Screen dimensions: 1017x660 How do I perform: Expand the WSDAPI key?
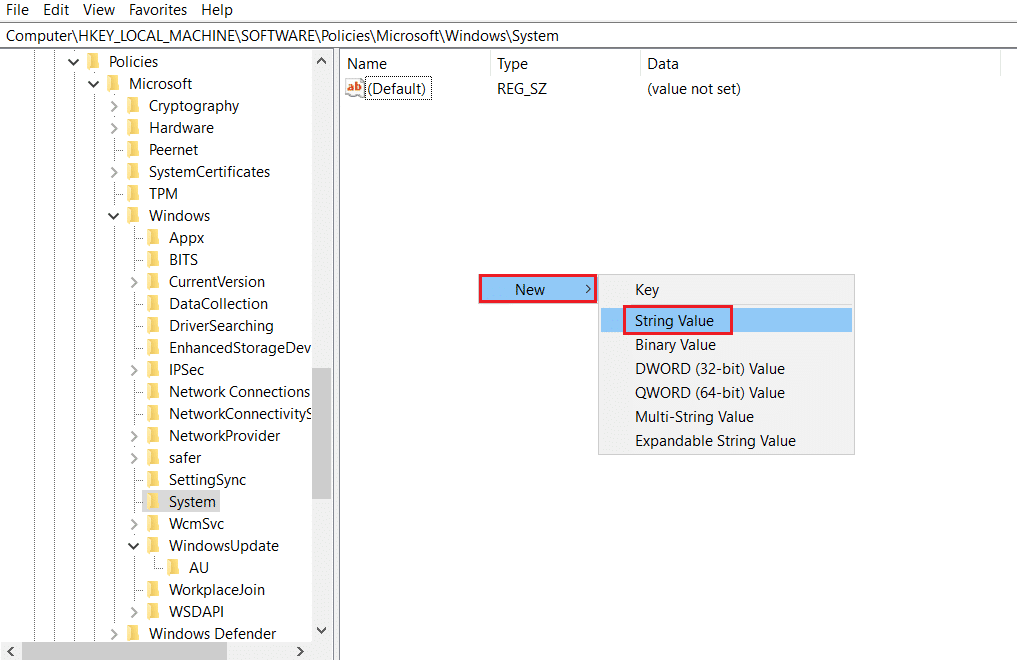[134, 612]
